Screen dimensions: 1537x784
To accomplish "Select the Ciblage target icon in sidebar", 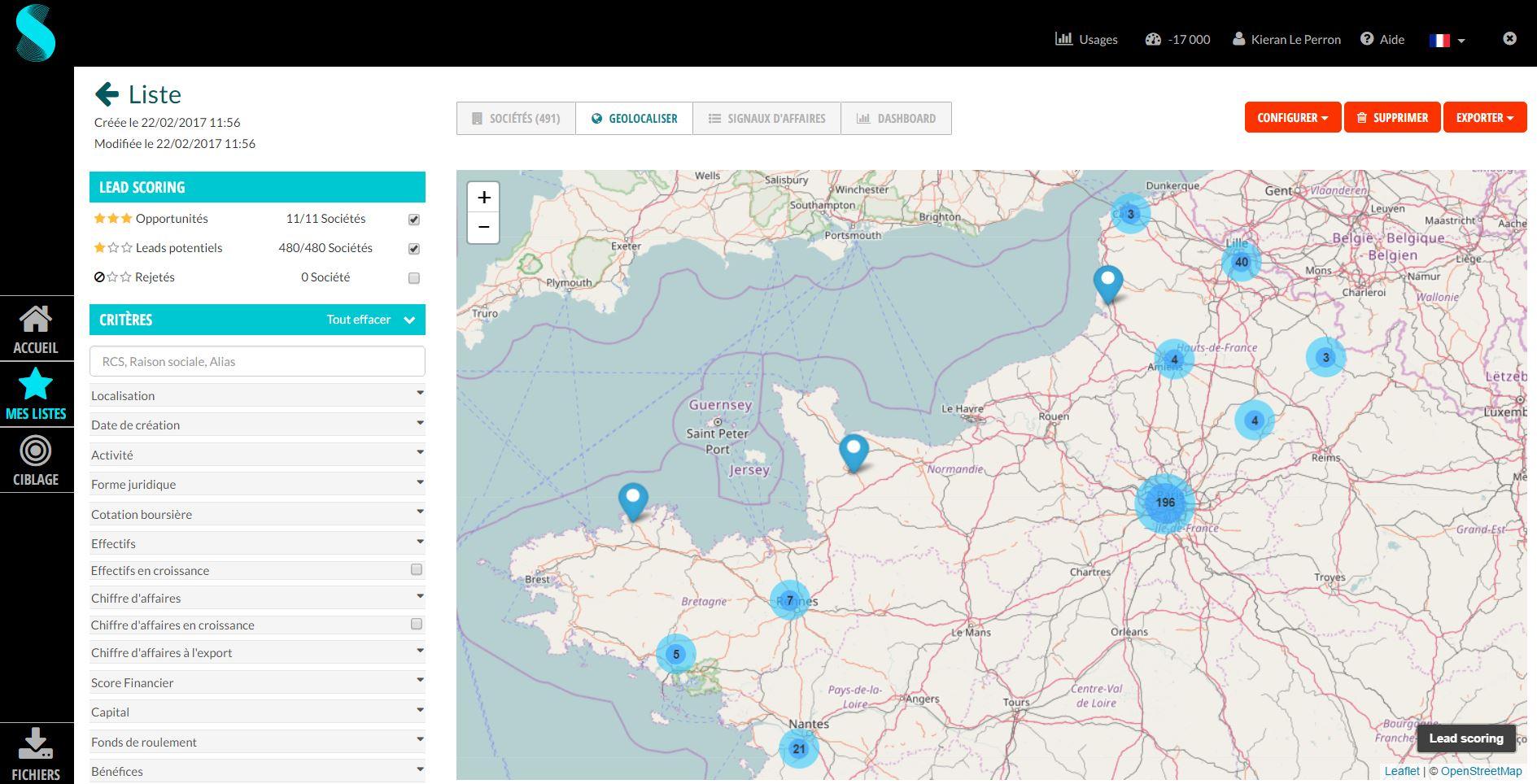I will click(x=36, y=451).
